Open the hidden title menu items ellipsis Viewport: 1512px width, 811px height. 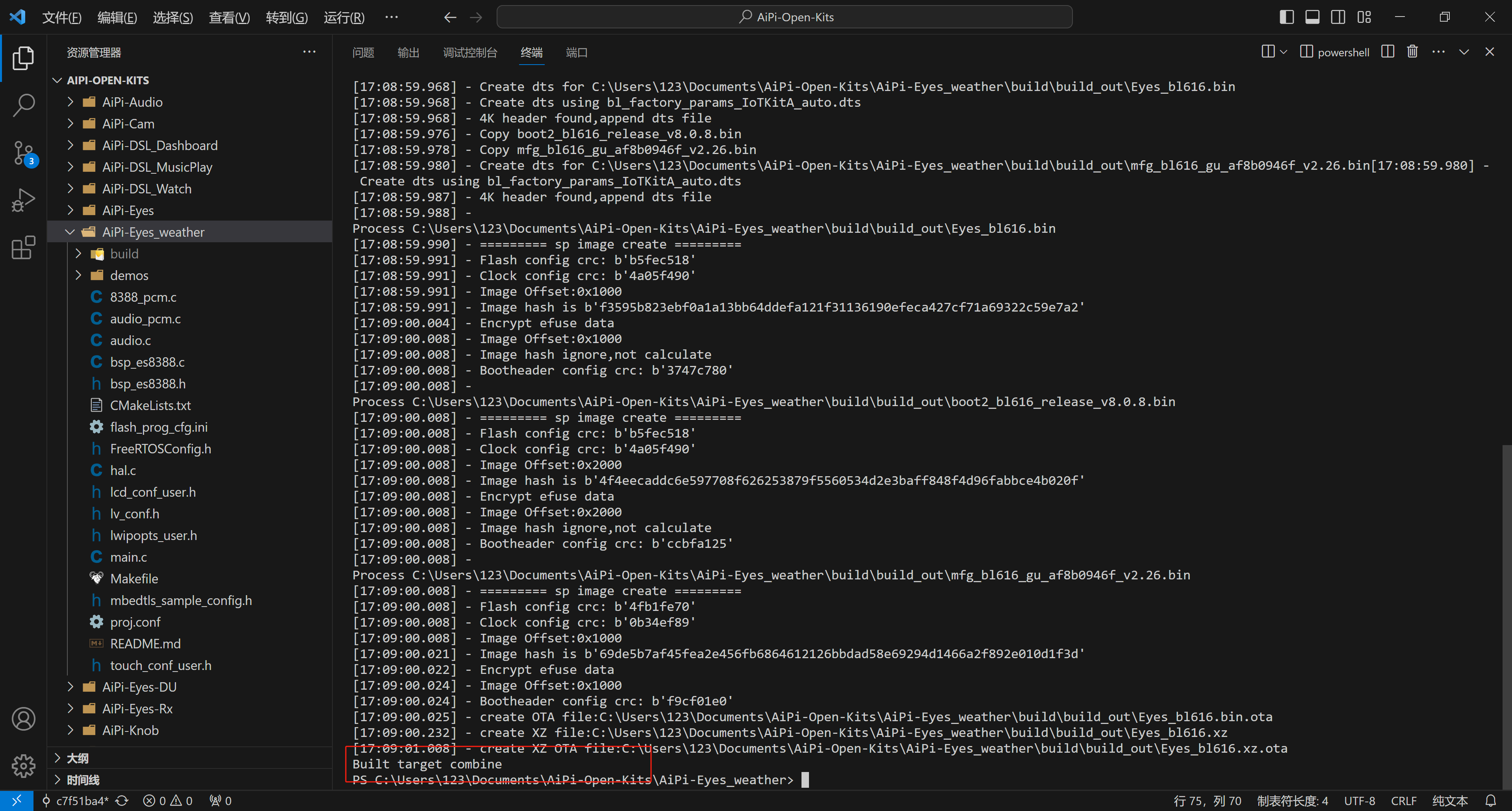(x=391, y=17)
